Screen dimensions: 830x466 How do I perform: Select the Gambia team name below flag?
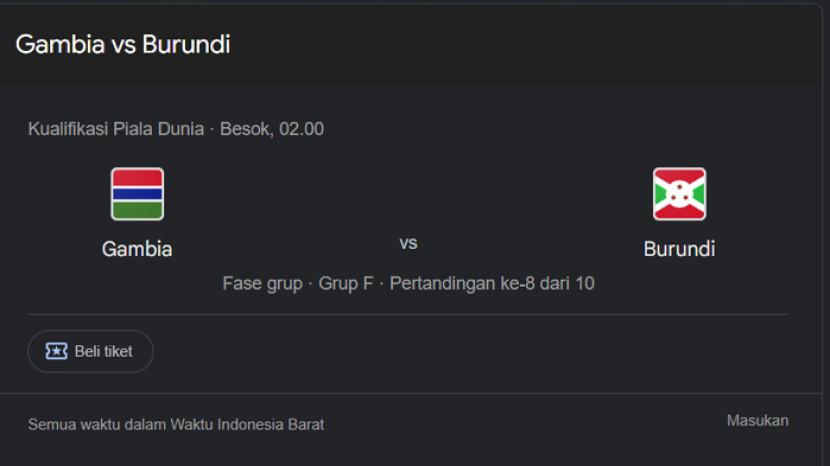click(x=137, y=249)
